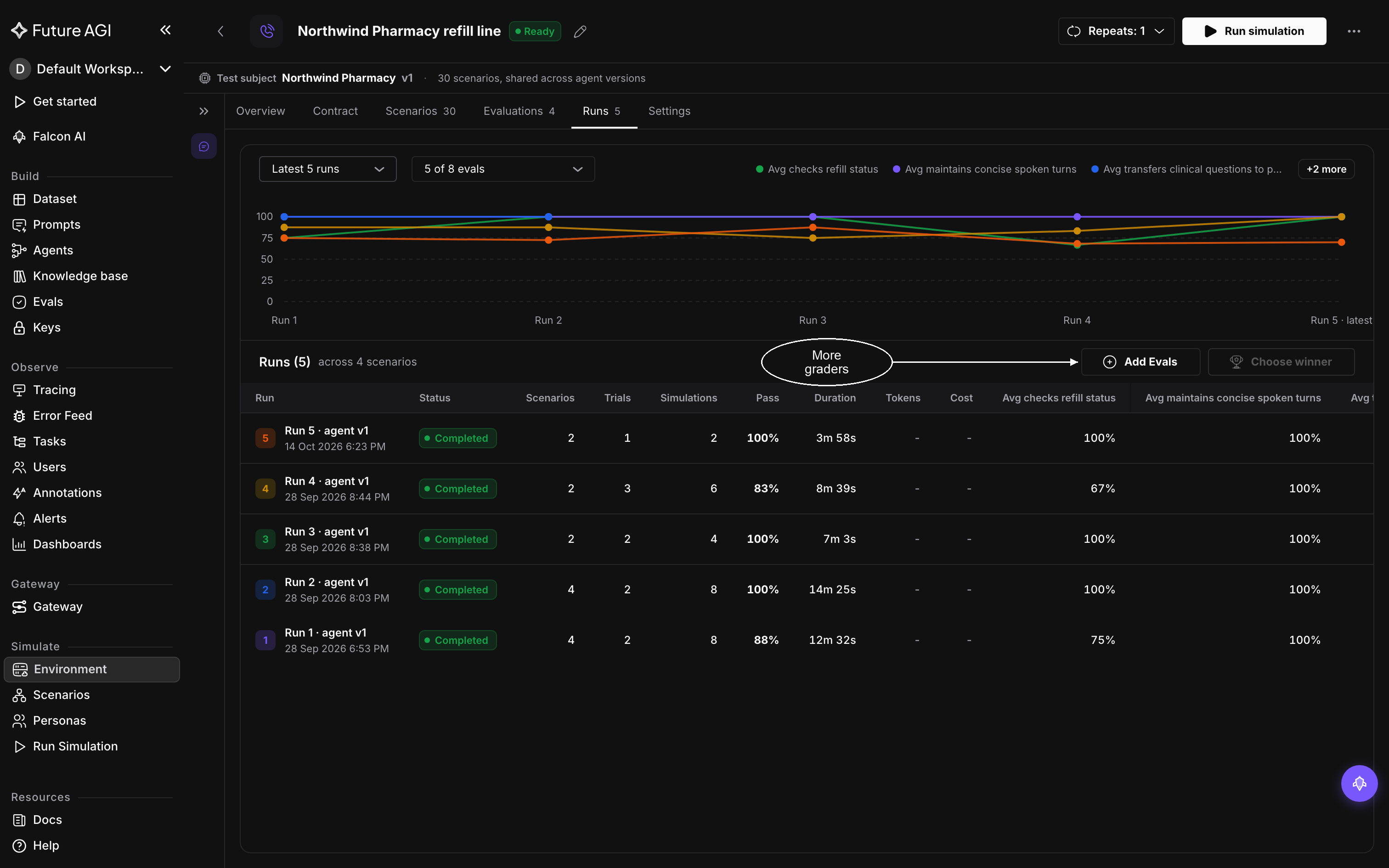This screenshot has height=868, width=1389.
Task: Open Error Feed in the sidebar
Action: click(62, 416)
